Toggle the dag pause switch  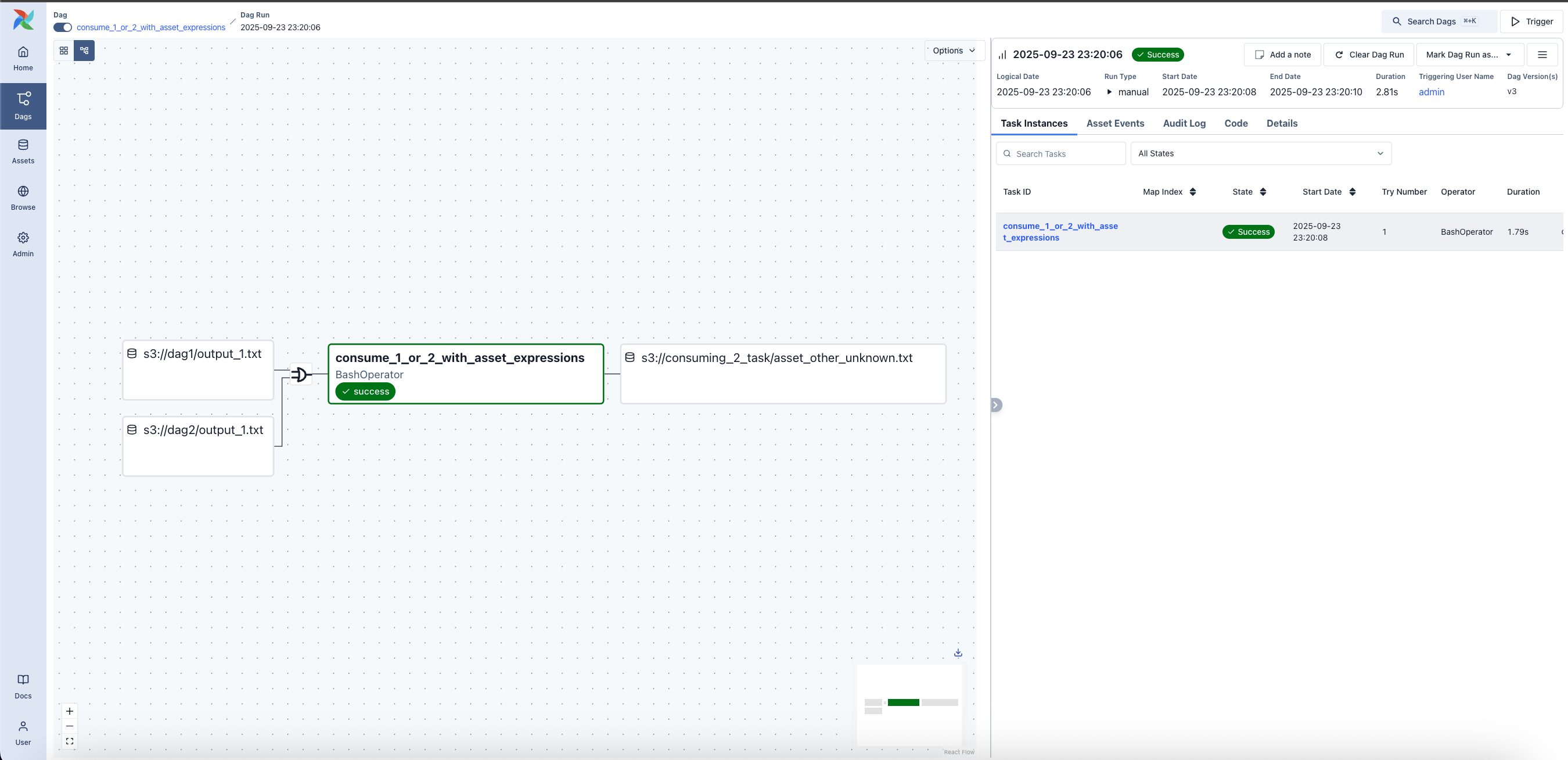(x=62, y=27)
